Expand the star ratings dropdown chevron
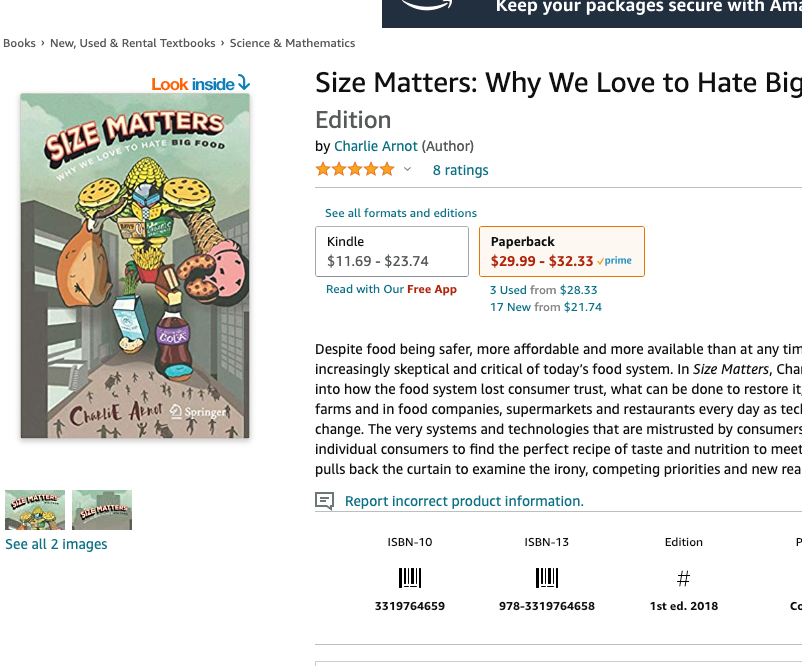Viewport: 802px width, 666px height. point(408,170)
